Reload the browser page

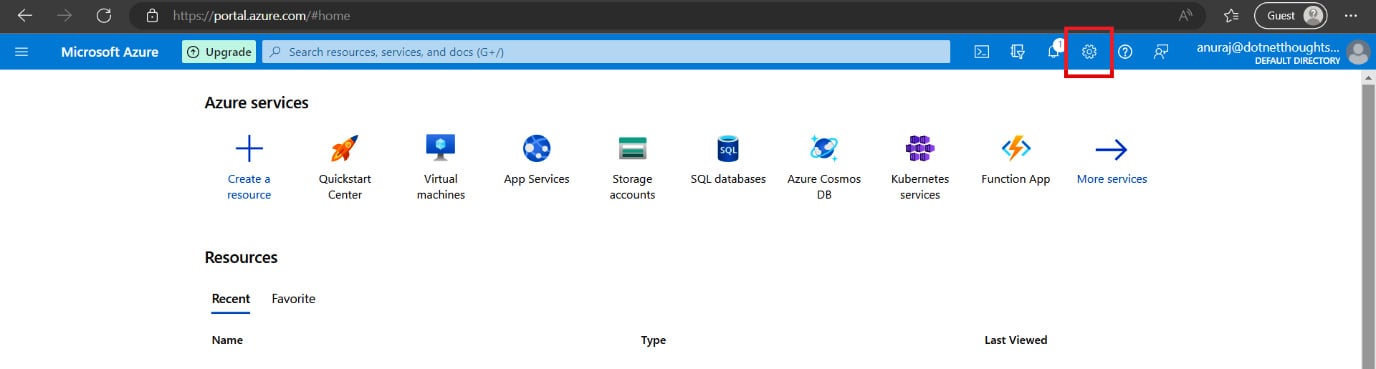pyautogui.click(x=103, y=16)
